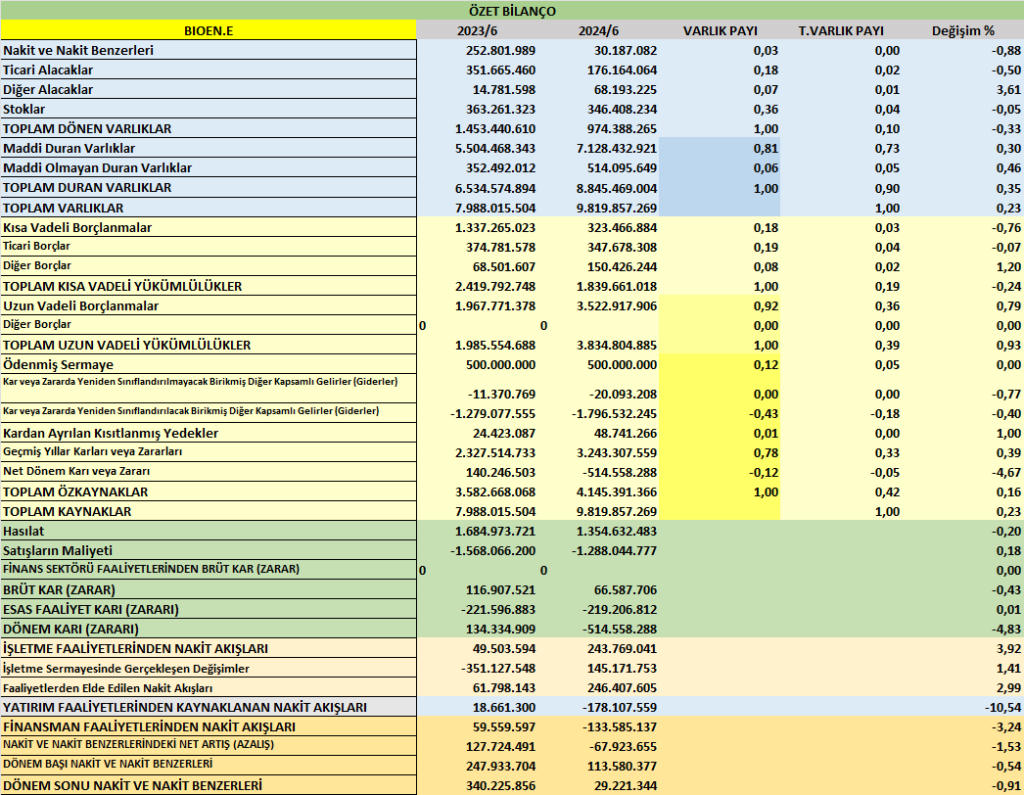This screenshot has height=795, width=1024.
Task: Select TOPLAM UZUN VADELİ YÜKÜMLÜLÜKLER label
Action: (x=208, y=344)
